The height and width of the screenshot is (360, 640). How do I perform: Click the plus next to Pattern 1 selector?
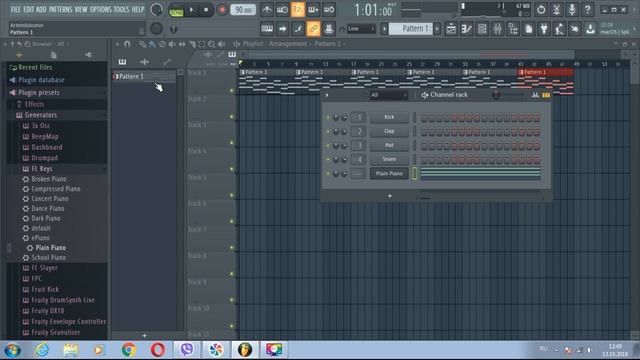coord(437,29)
